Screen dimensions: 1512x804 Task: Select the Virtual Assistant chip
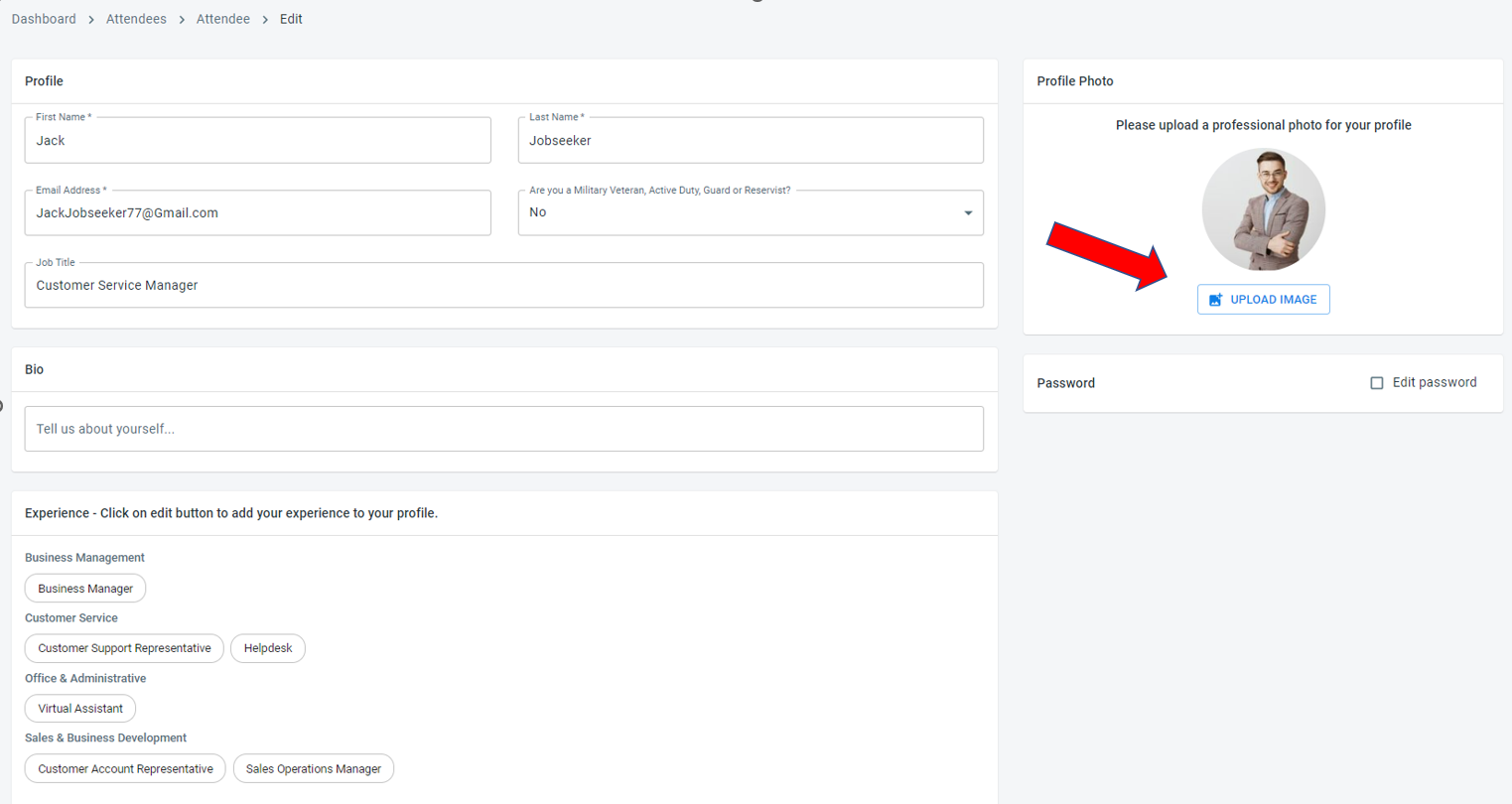point(80,709)
